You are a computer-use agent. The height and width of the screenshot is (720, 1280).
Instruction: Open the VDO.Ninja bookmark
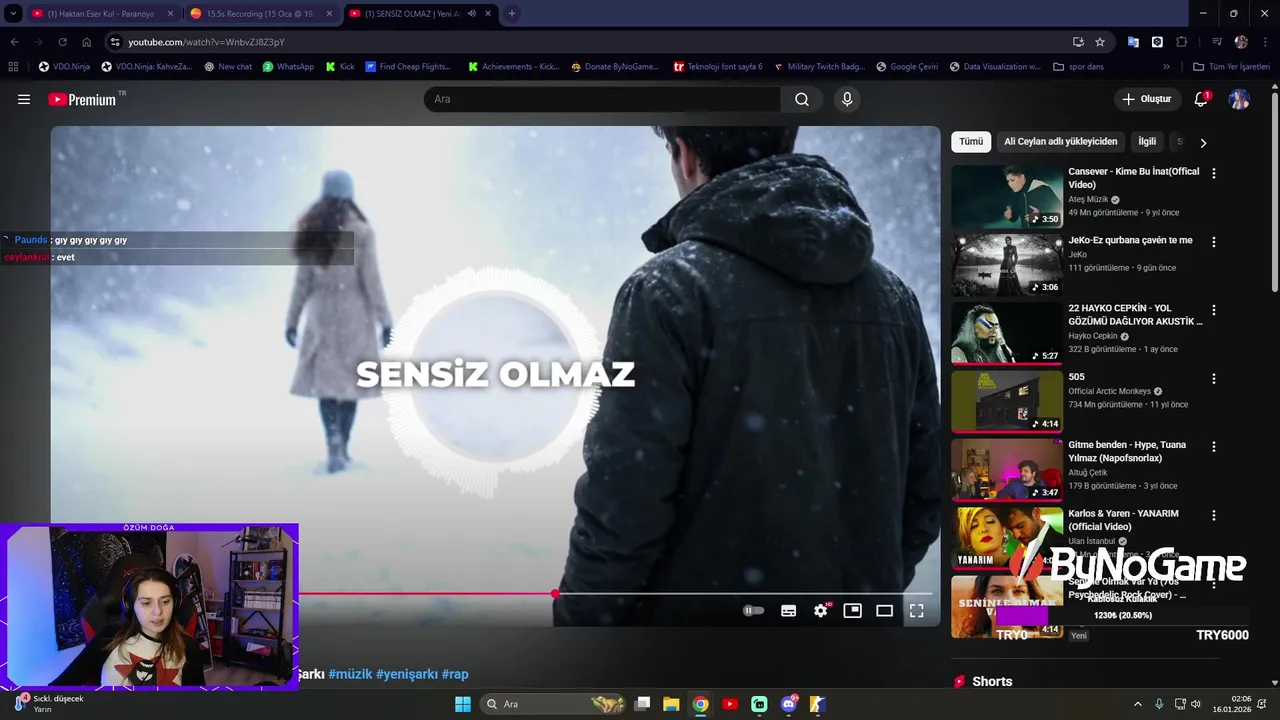tap(64, 66)
